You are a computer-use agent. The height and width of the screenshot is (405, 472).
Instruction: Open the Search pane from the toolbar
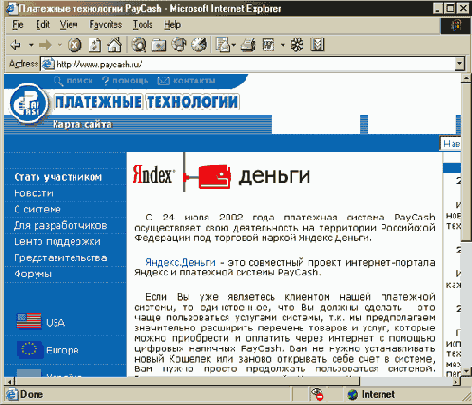point(139,44)
